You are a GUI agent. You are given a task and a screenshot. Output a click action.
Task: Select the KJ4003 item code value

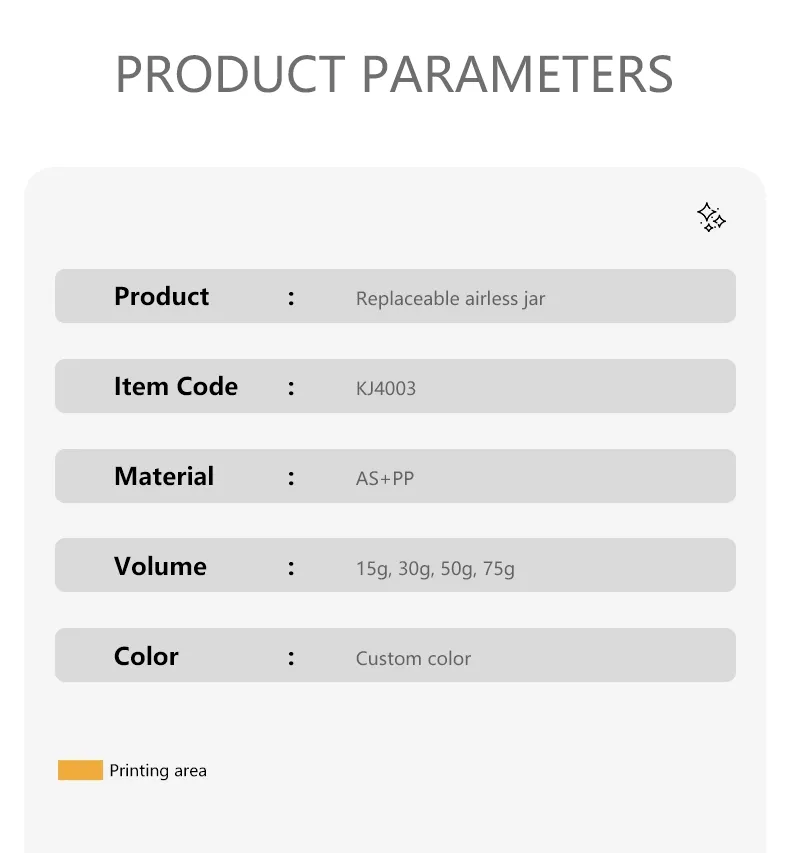pos(385,389)
